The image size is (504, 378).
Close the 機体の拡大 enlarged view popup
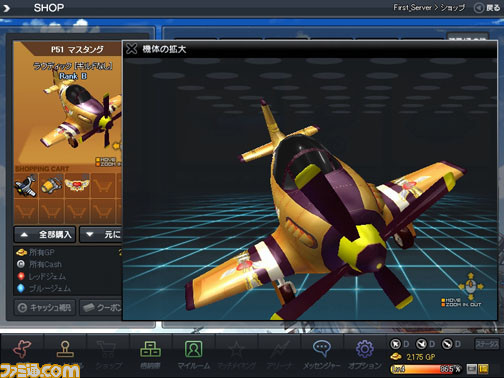coord(131,49)
